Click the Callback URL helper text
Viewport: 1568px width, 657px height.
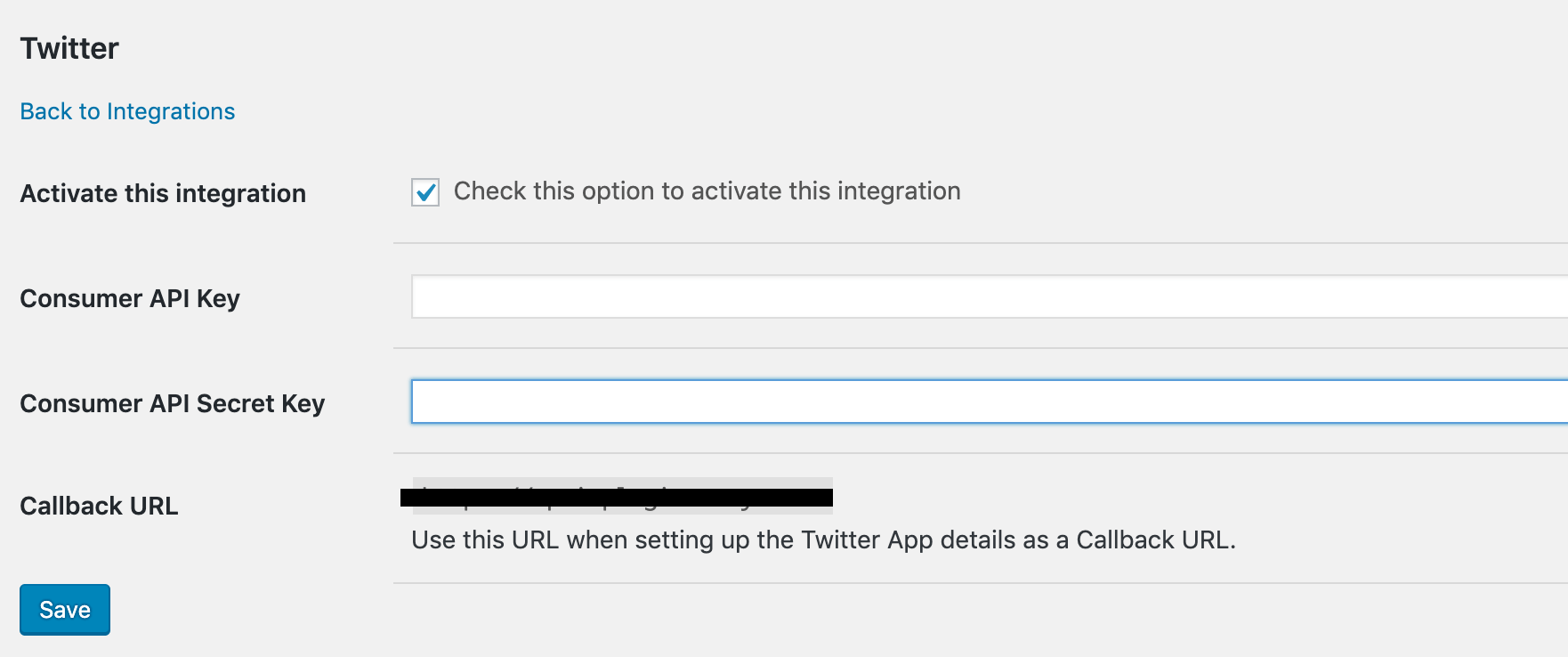[826, 538]
